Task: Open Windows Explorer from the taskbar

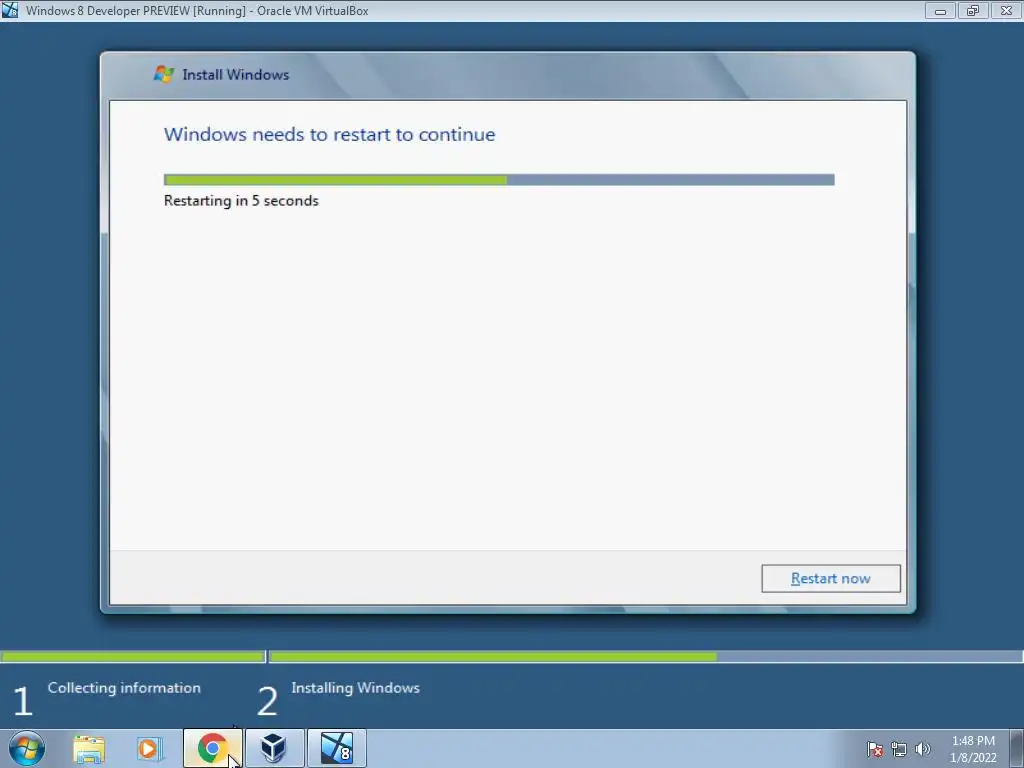Action: point(89,748)
